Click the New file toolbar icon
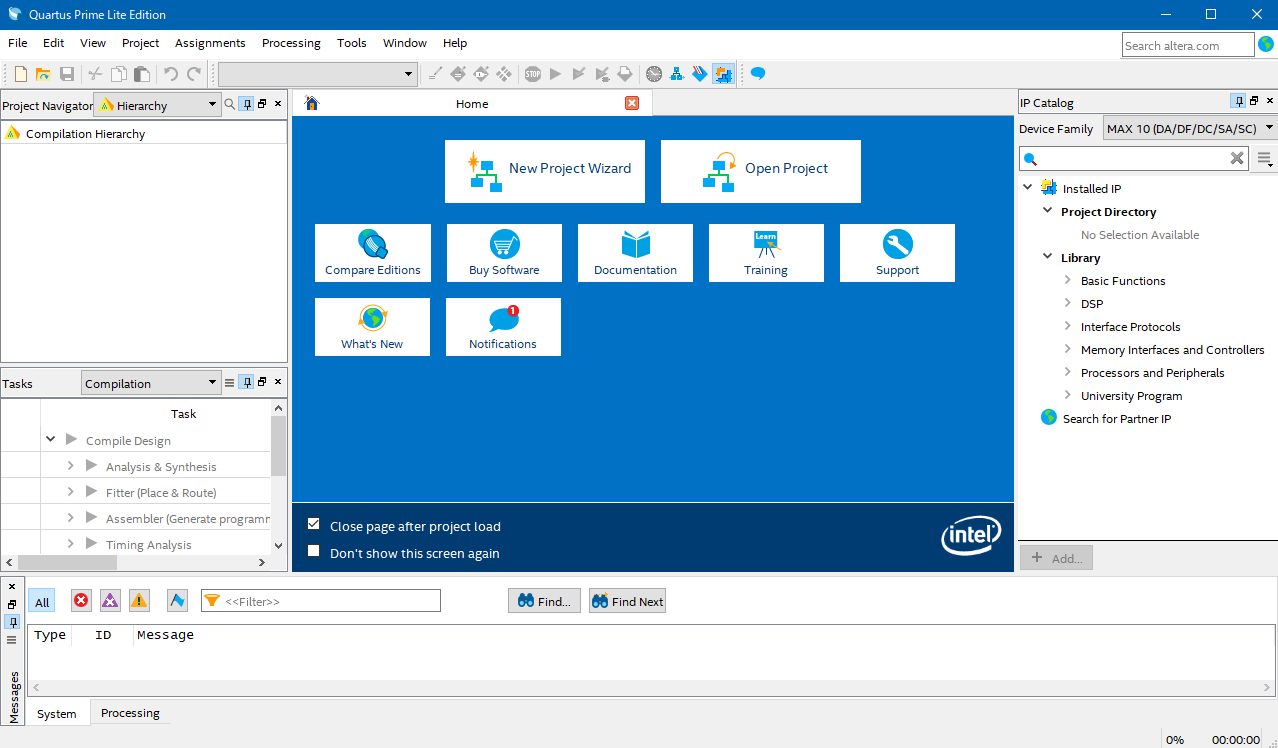Screen dimensions: 1278x748 click(21, 74)
